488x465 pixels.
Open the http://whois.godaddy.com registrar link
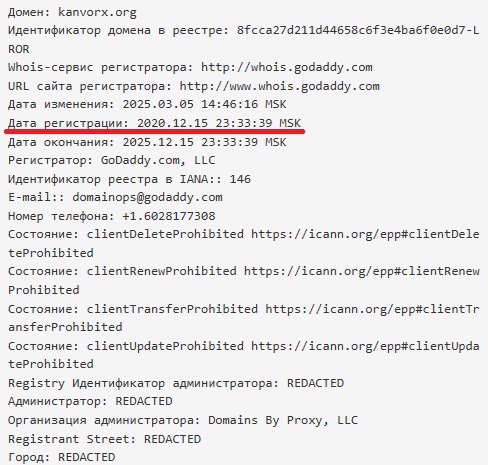287,67
